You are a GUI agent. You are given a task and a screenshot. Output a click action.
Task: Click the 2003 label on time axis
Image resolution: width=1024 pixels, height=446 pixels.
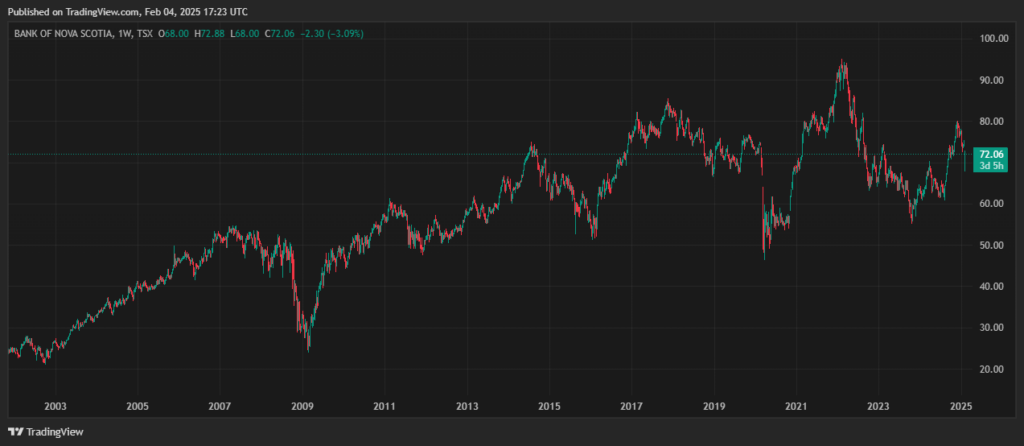56,406
